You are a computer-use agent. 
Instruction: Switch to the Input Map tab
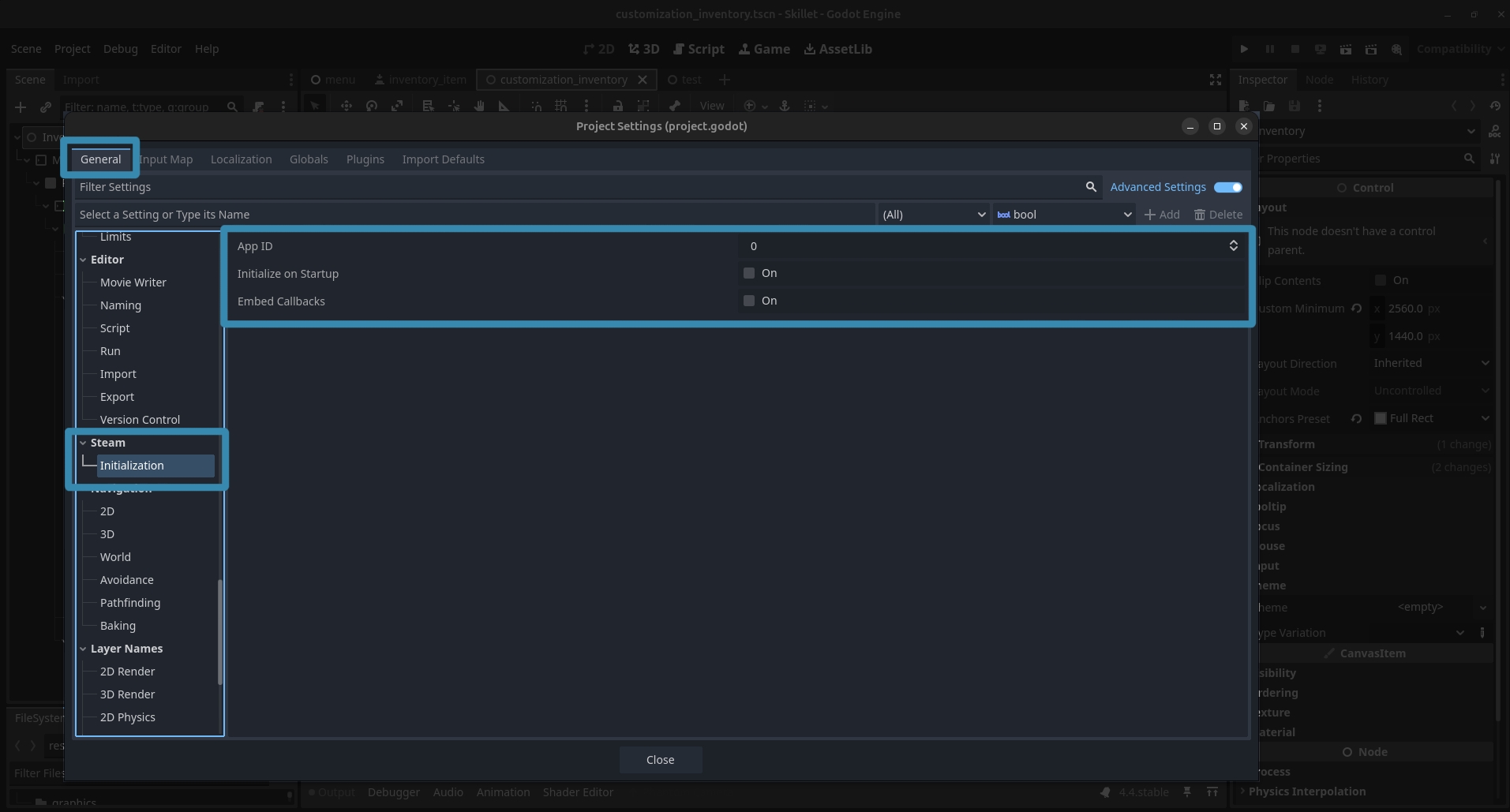tap(167, 159)
